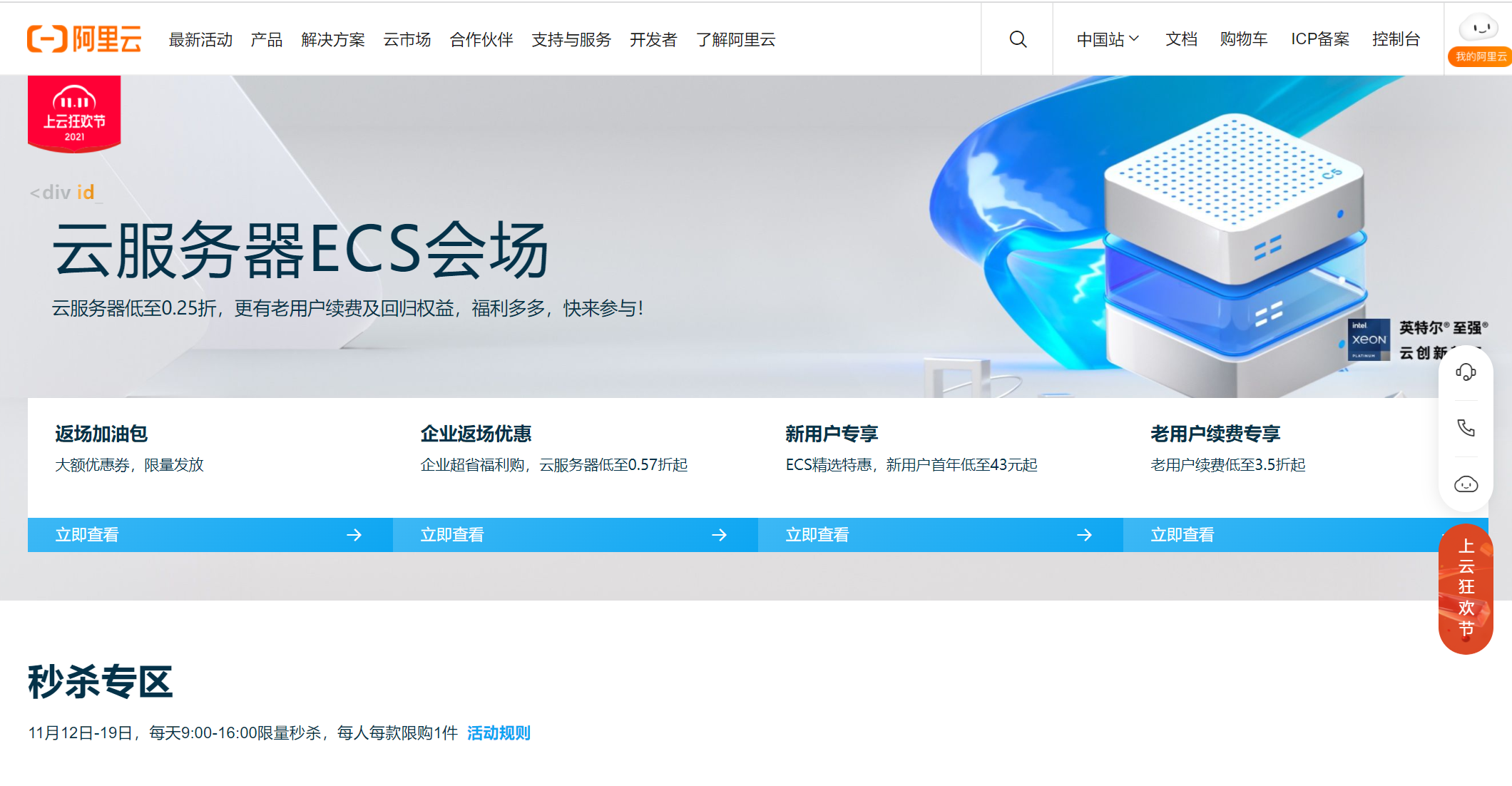
Task: Open the 开发者 menu
Action: [x=653, y=39]
